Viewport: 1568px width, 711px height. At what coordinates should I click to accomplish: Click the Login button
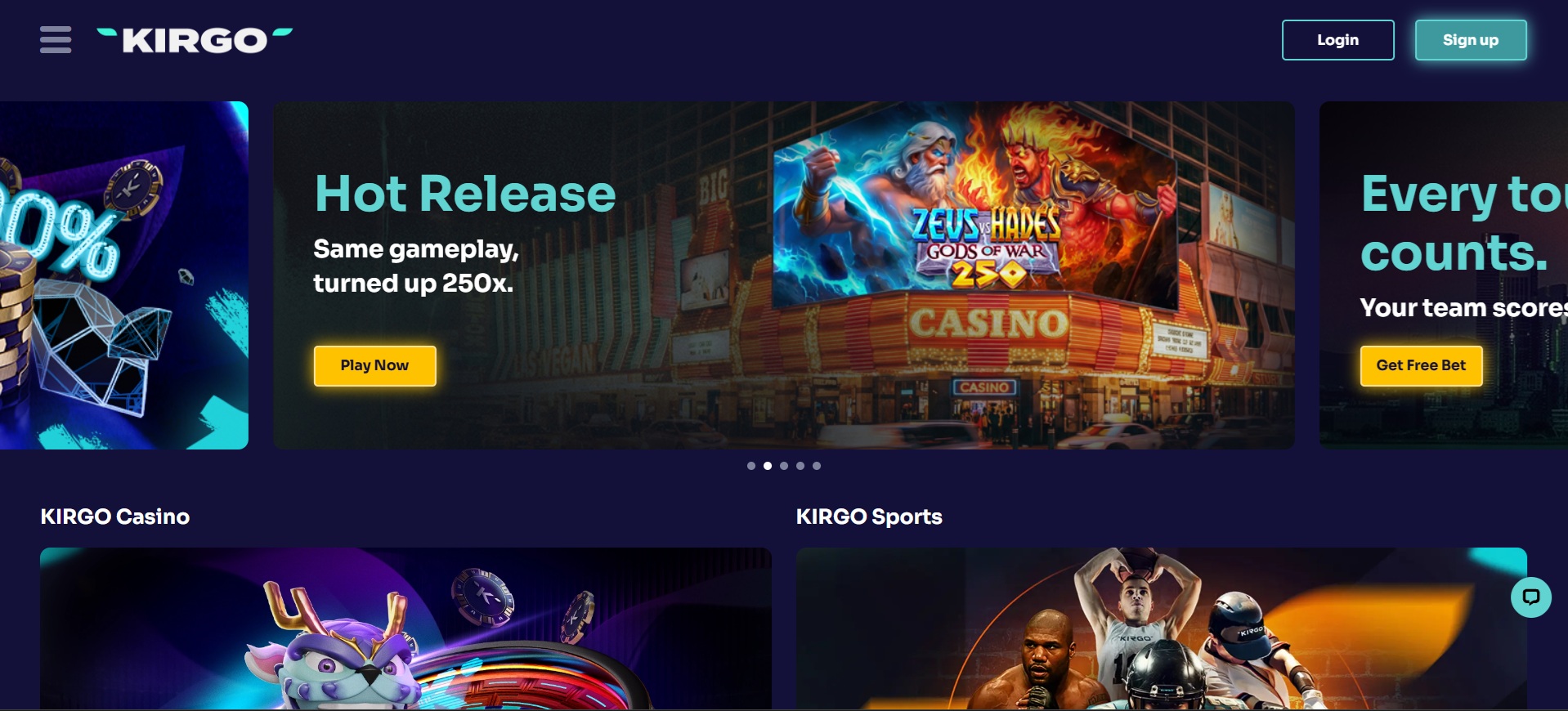click(1337, 40)
